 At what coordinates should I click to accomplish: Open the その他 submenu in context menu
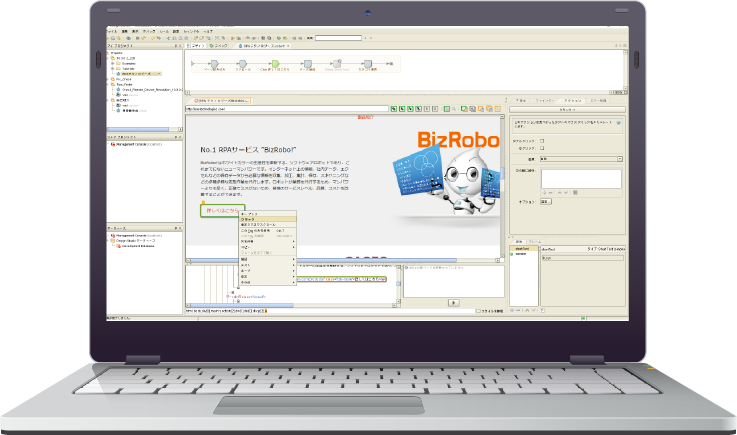(x=268, y=282)
